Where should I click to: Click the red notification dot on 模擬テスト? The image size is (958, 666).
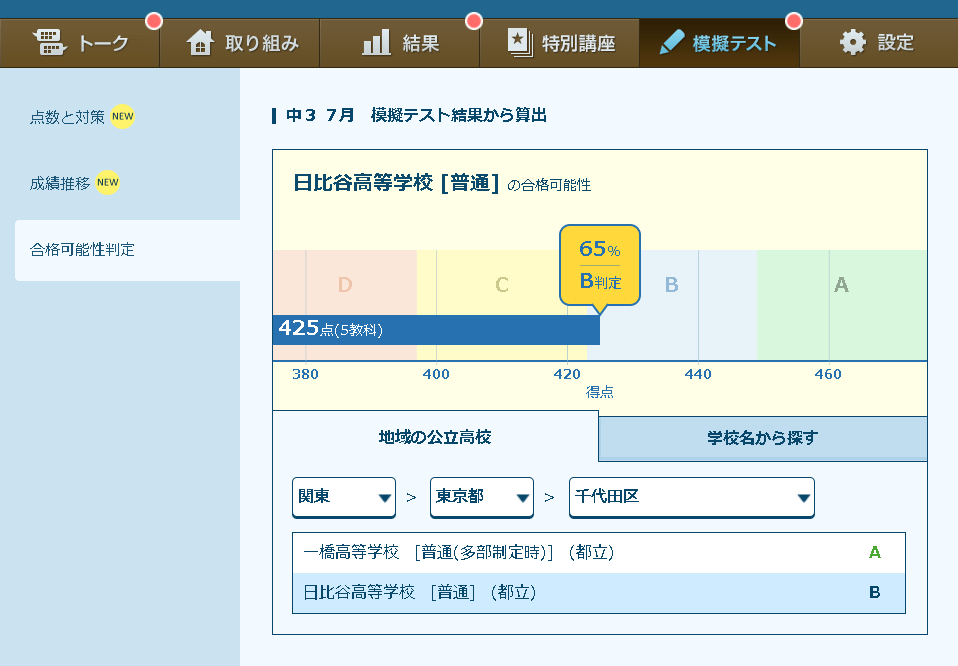coord(794,21)
